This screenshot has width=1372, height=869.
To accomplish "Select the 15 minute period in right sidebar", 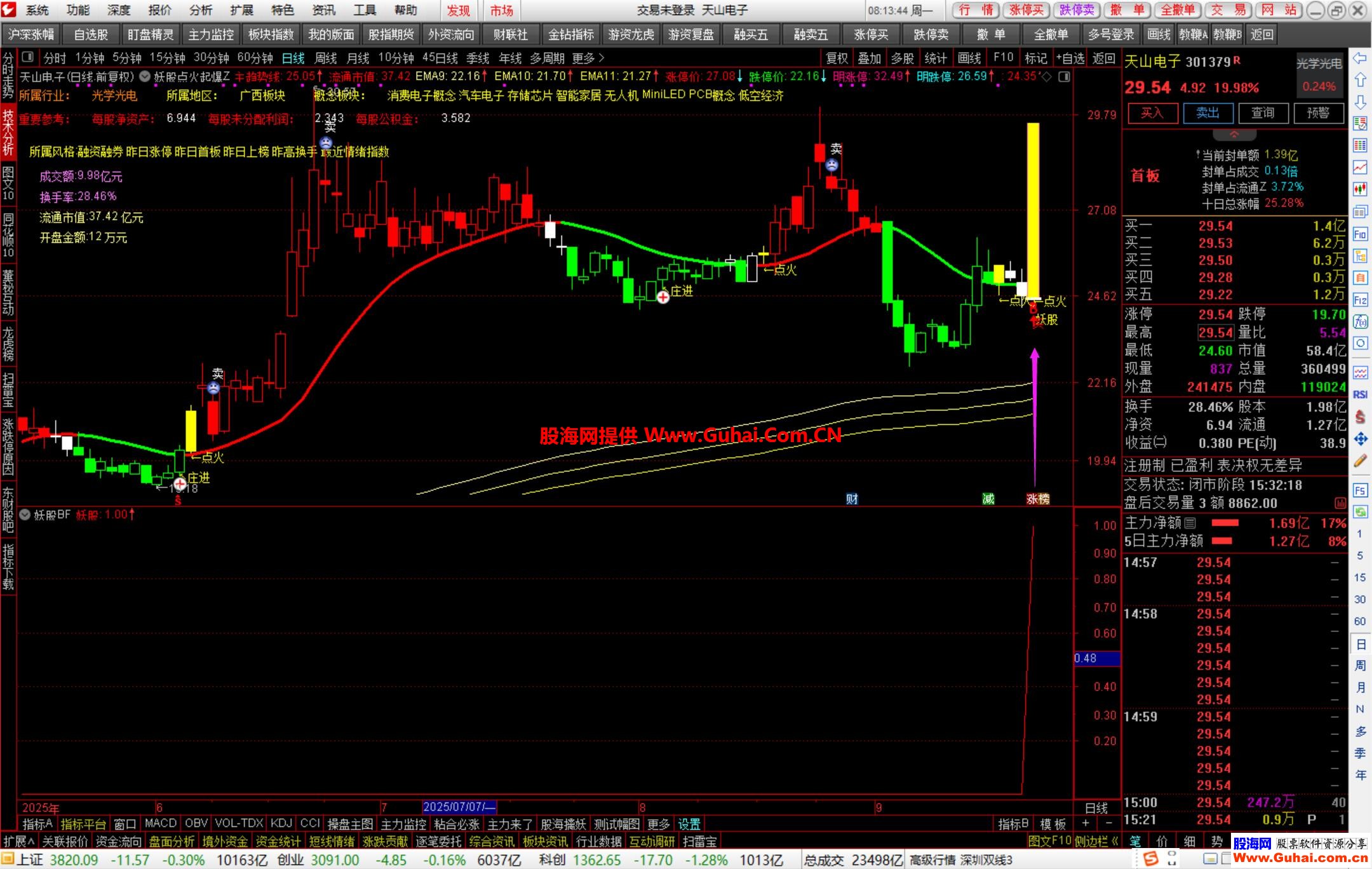I will tap(1360, 577).
